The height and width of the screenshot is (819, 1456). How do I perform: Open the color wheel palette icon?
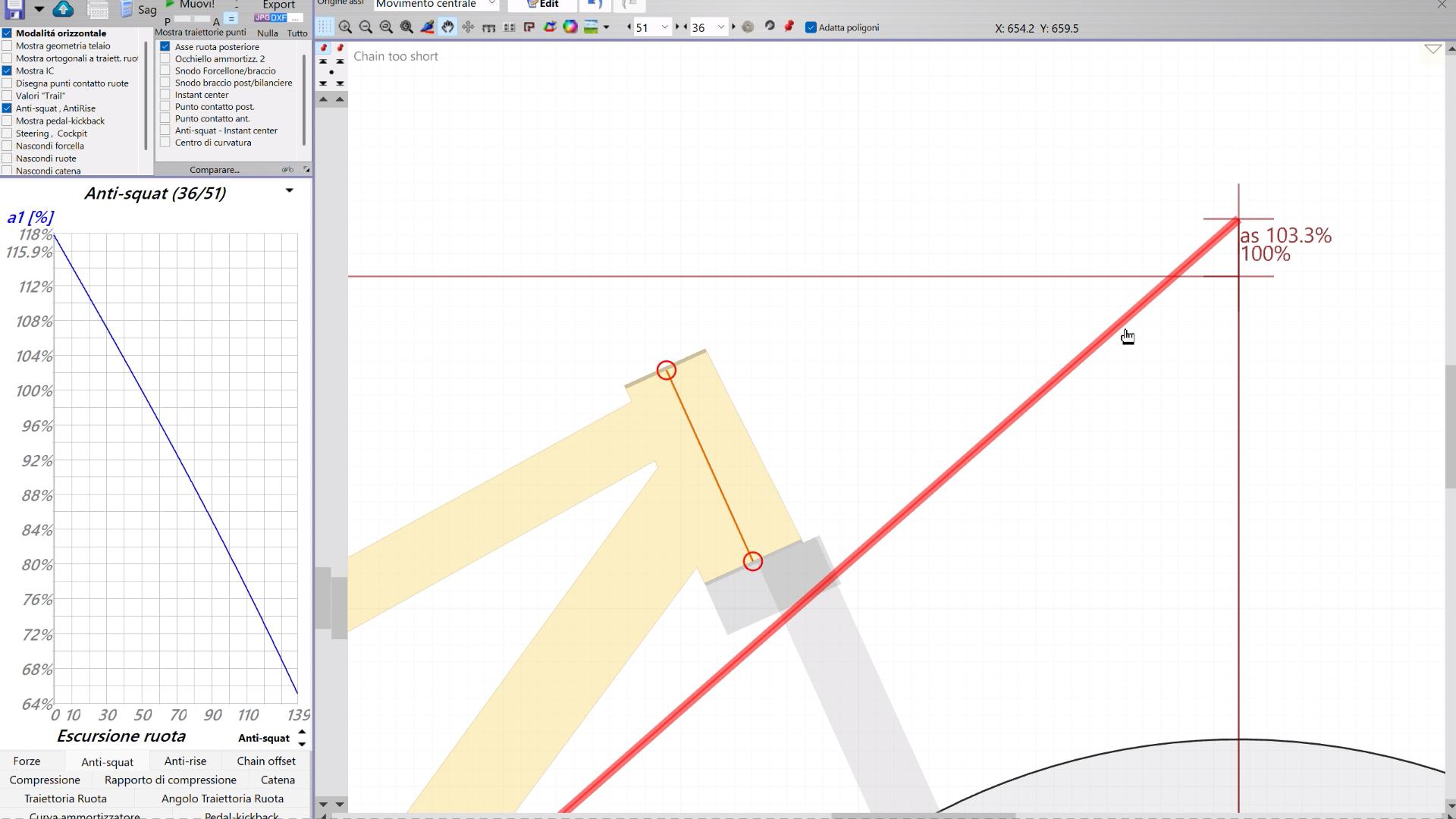[x=570, y=27]
